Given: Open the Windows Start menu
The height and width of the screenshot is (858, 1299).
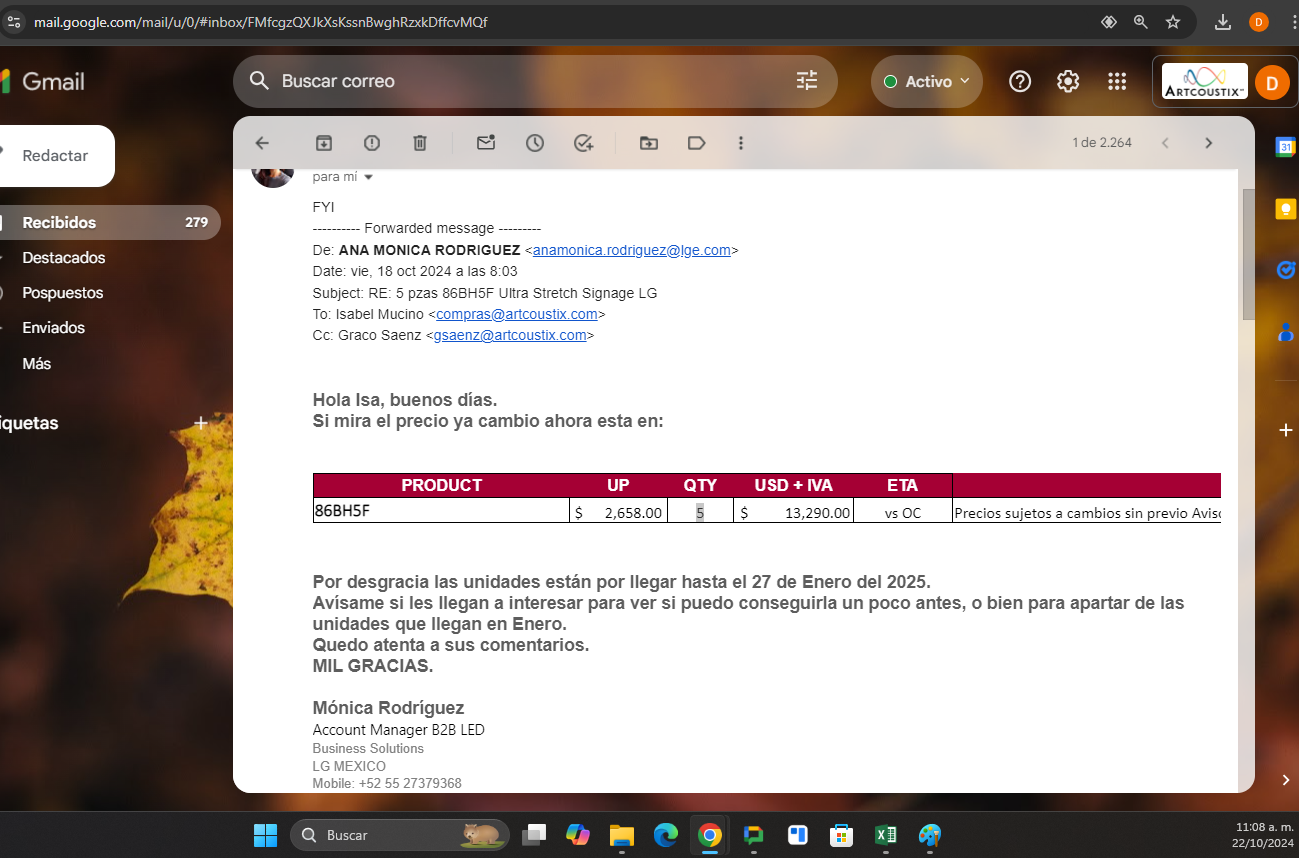Looking at the screenshot, I should pos(265,834).
